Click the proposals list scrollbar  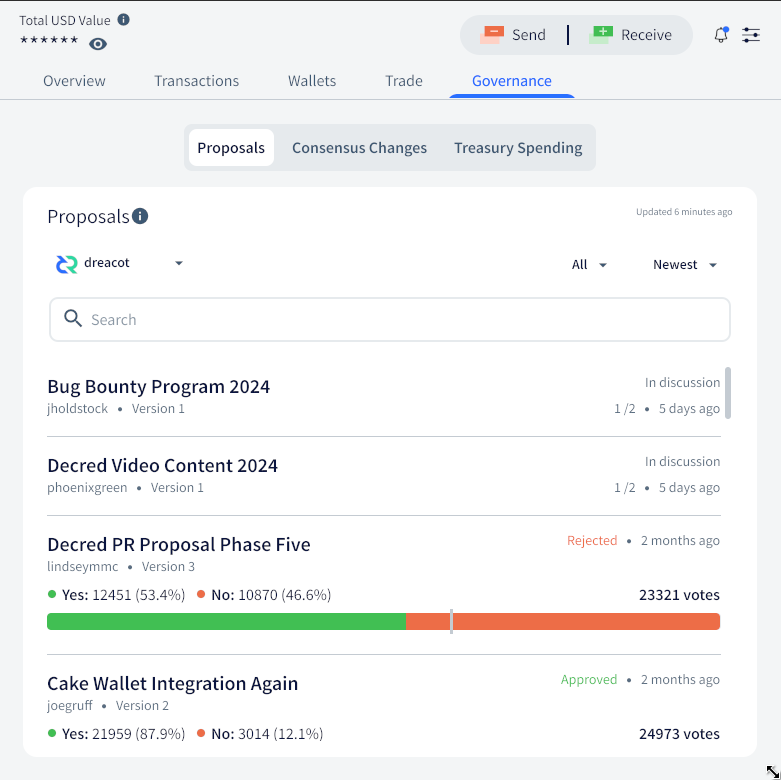tap(728, 393)
